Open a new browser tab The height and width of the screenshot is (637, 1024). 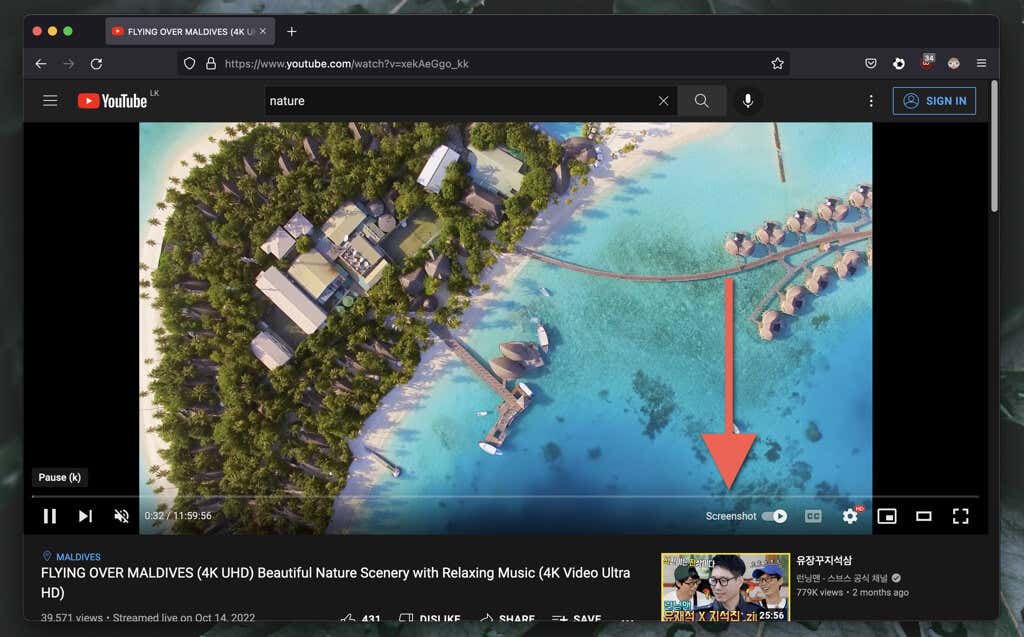tap(291, 31)
